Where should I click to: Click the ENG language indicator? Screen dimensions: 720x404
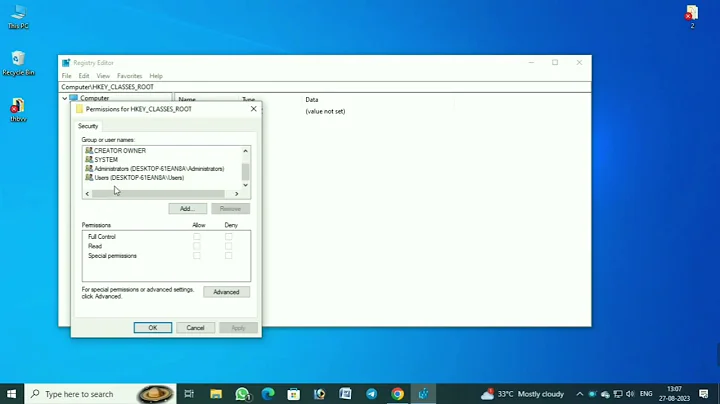pos(646,394)
